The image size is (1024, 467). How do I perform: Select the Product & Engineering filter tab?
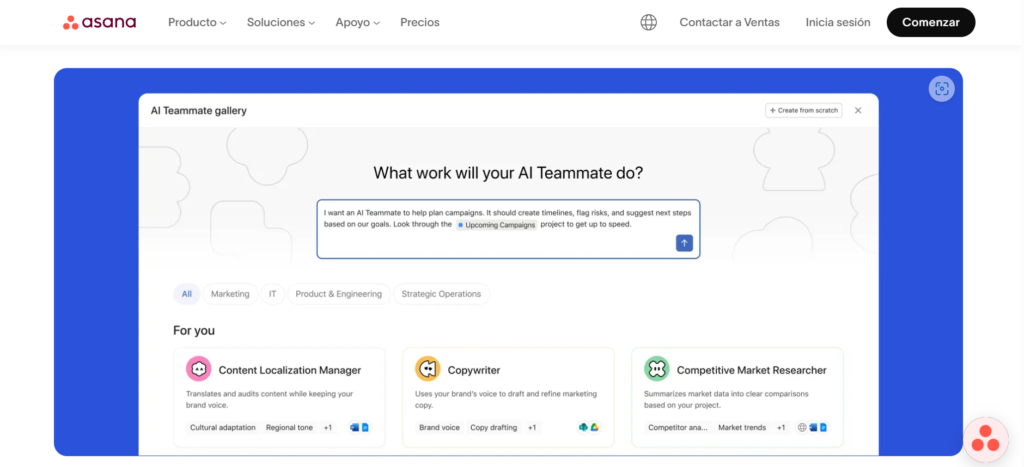338,294
